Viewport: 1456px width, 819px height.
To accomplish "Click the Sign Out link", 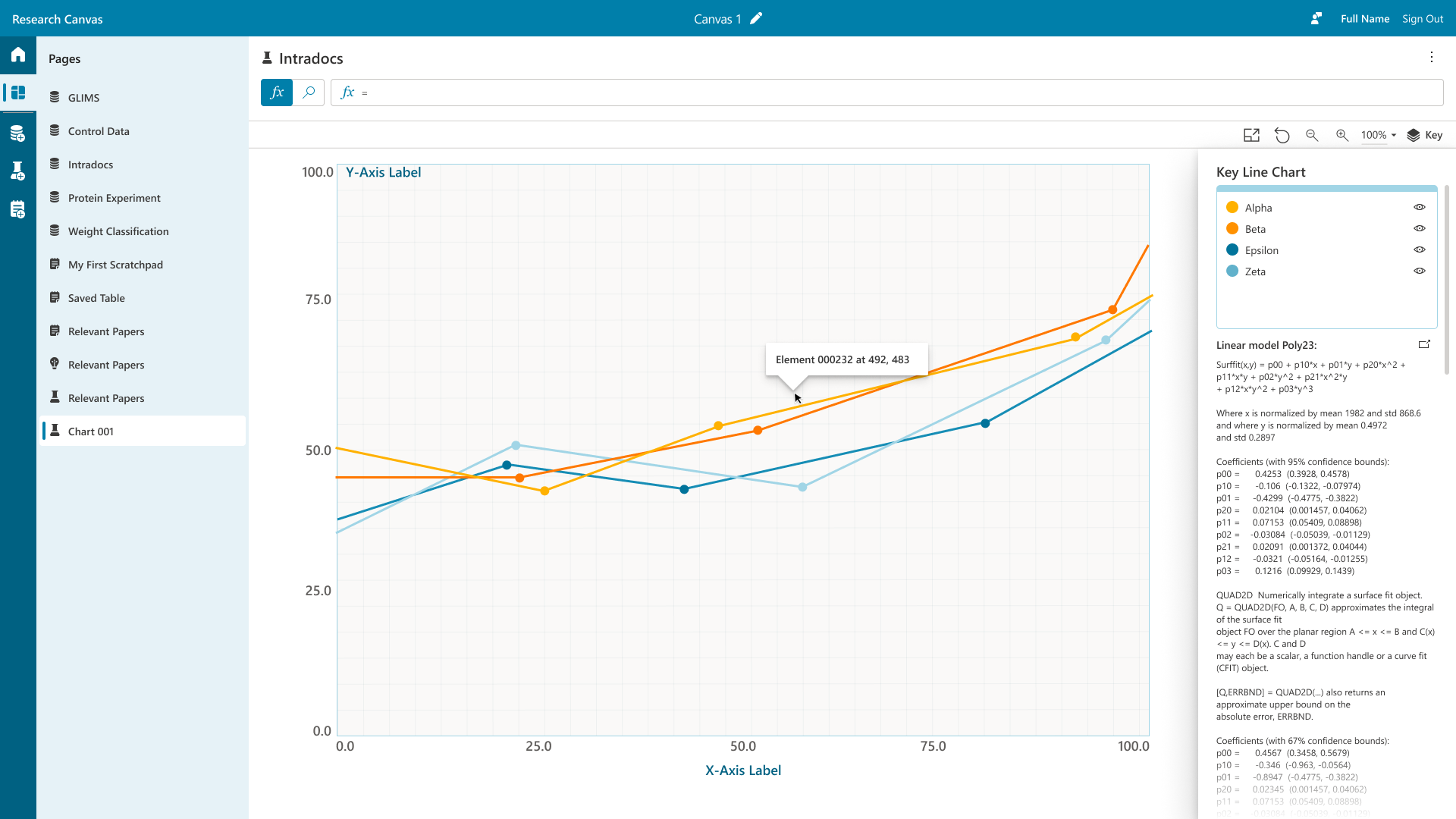I will tap(1423, 19).
